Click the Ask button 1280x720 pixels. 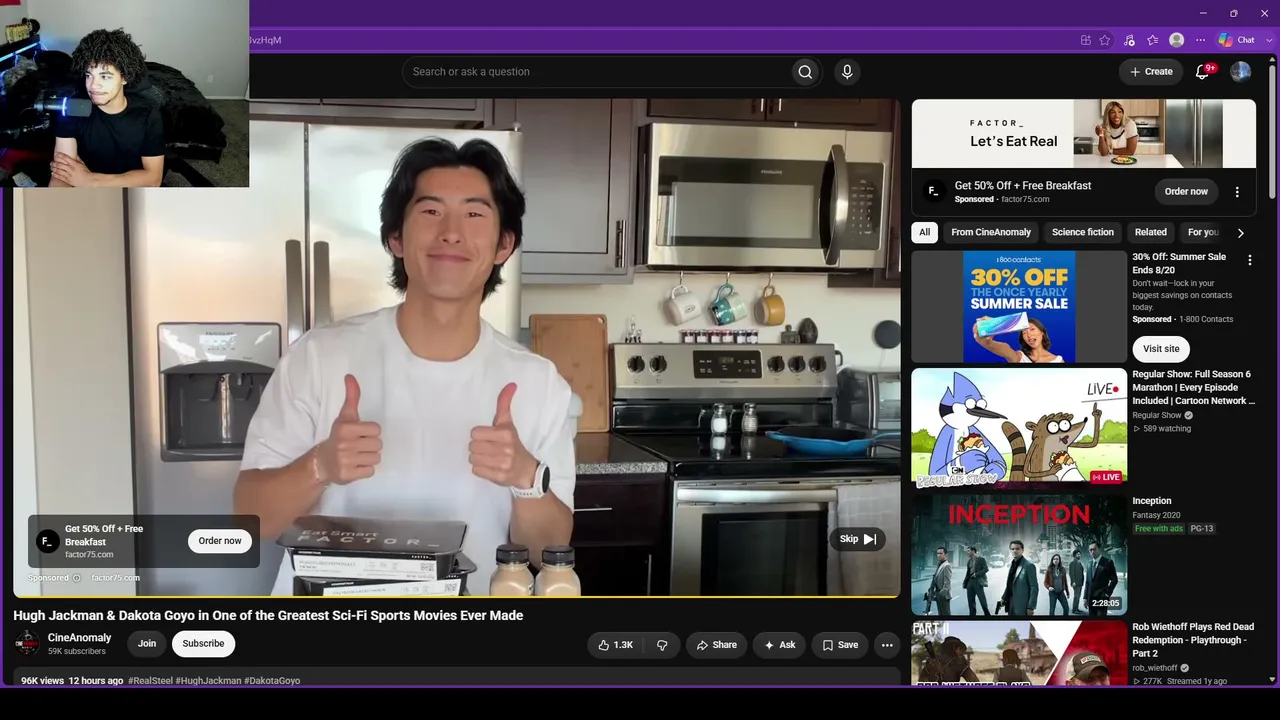tap(779, 645)
